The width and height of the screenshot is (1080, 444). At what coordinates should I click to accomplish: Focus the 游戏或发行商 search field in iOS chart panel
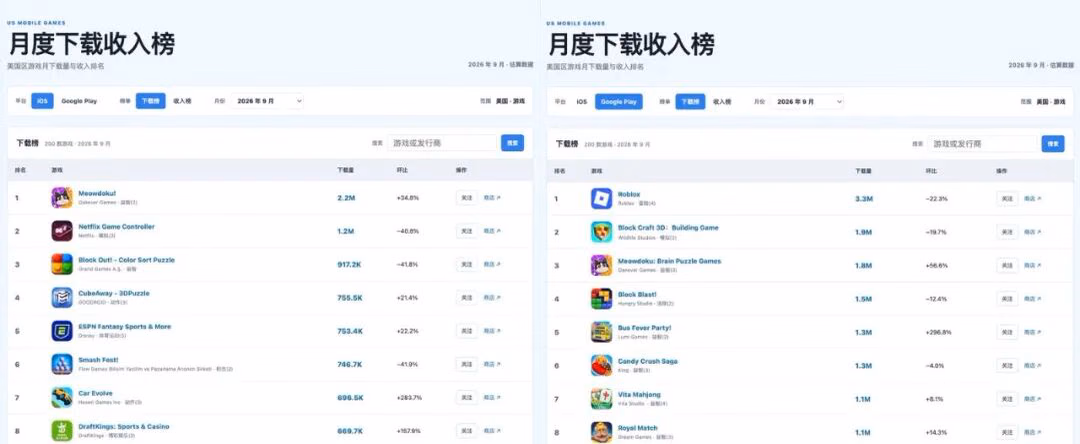tap(442, 142)
